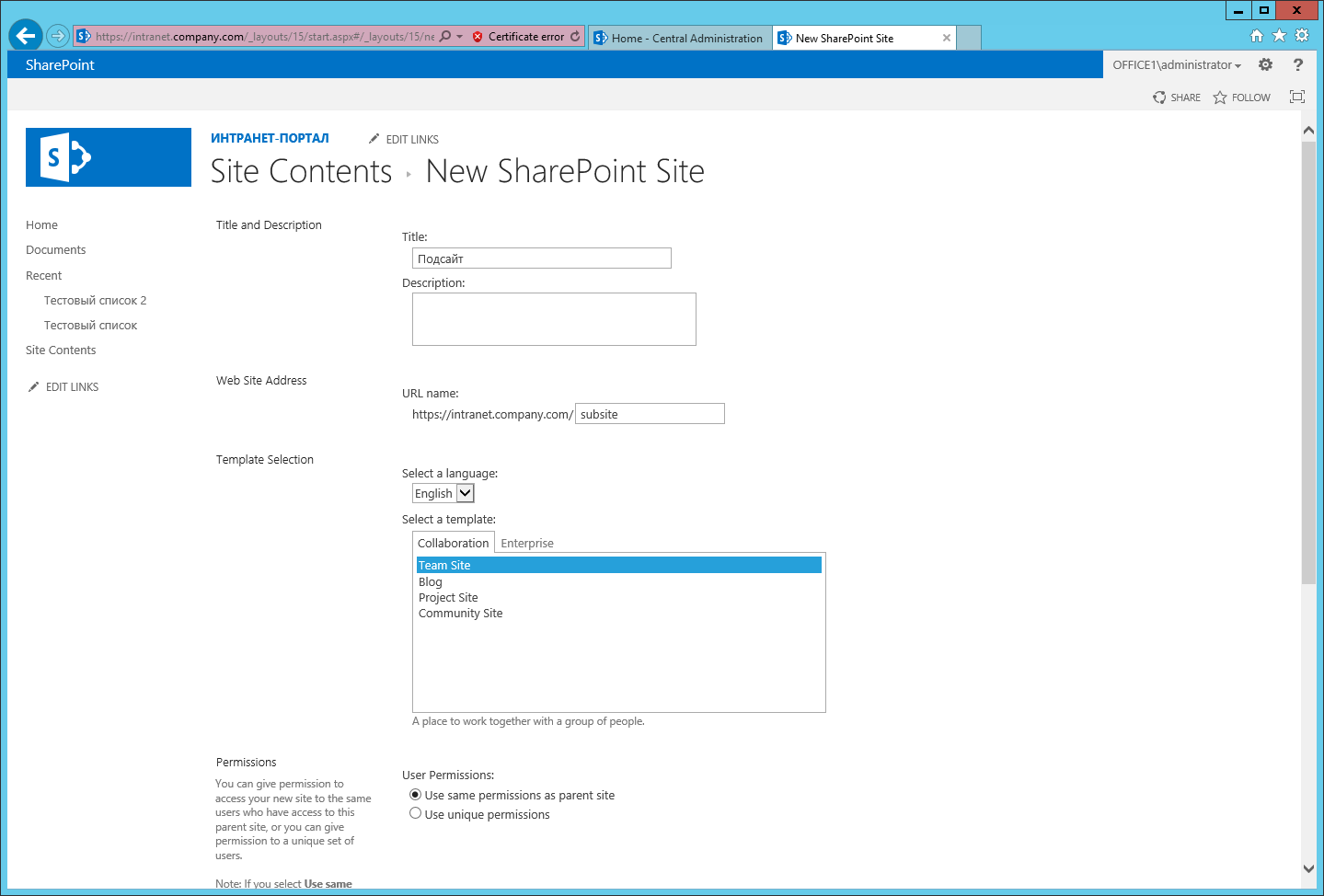Close the New SharePoint Site tab
Viewport: 1324px width, 896px height.
pyautogui.click(x=947, y=38)
